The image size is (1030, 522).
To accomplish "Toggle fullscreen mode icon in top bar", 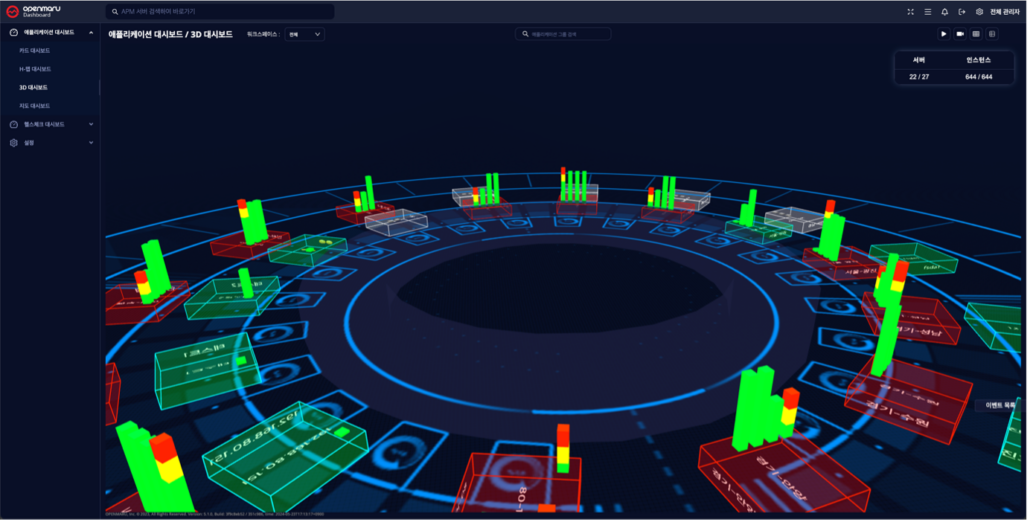I will [910, 12].
